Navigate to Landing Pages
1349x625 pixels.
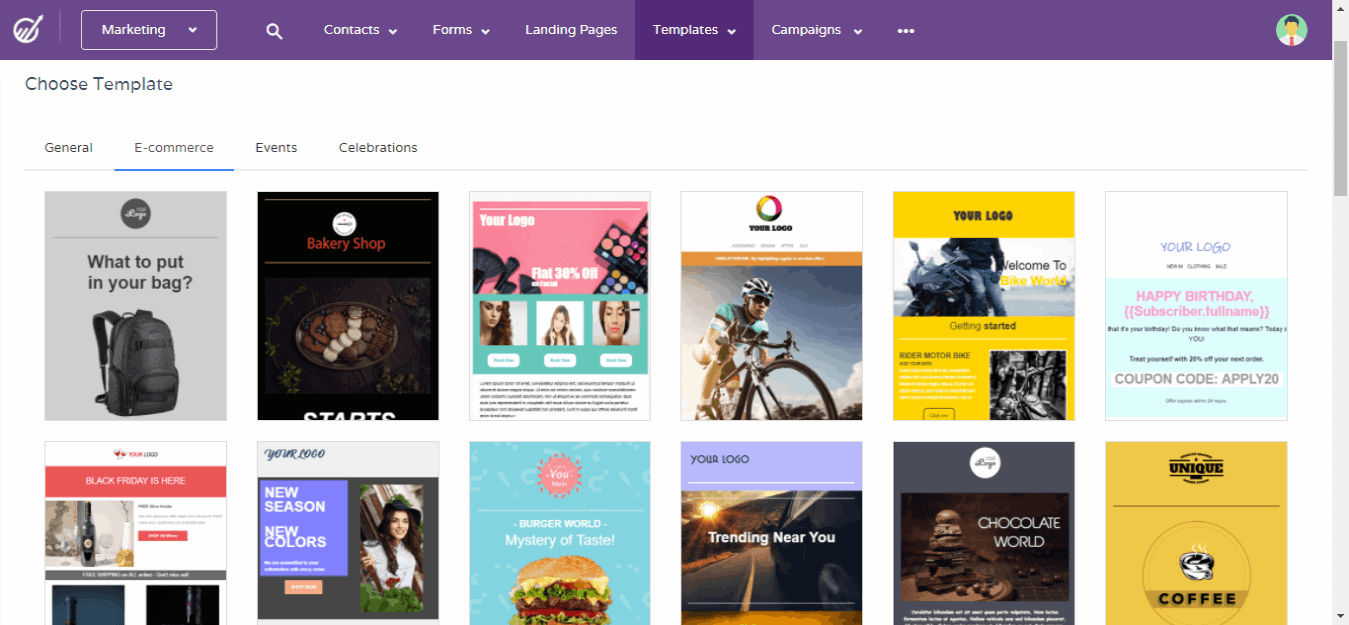click(x=571, y=30)
